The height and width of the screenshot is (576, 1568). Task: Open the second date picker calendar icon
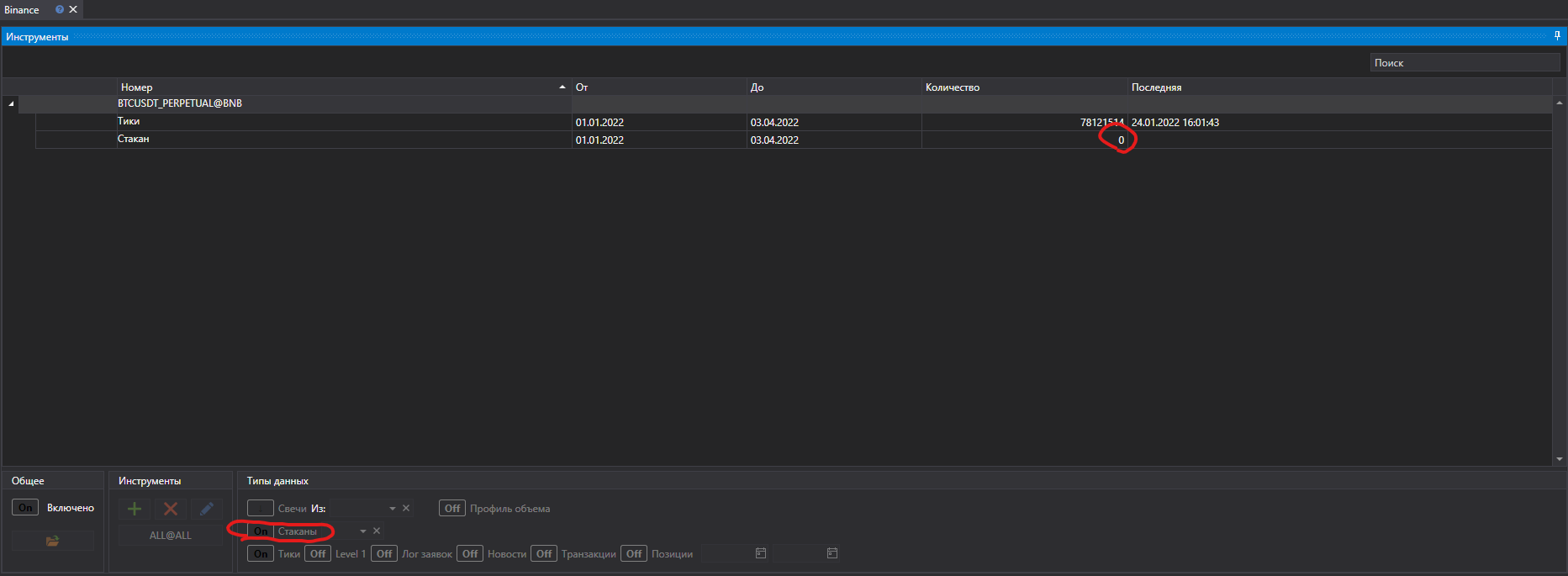[832, 553]
